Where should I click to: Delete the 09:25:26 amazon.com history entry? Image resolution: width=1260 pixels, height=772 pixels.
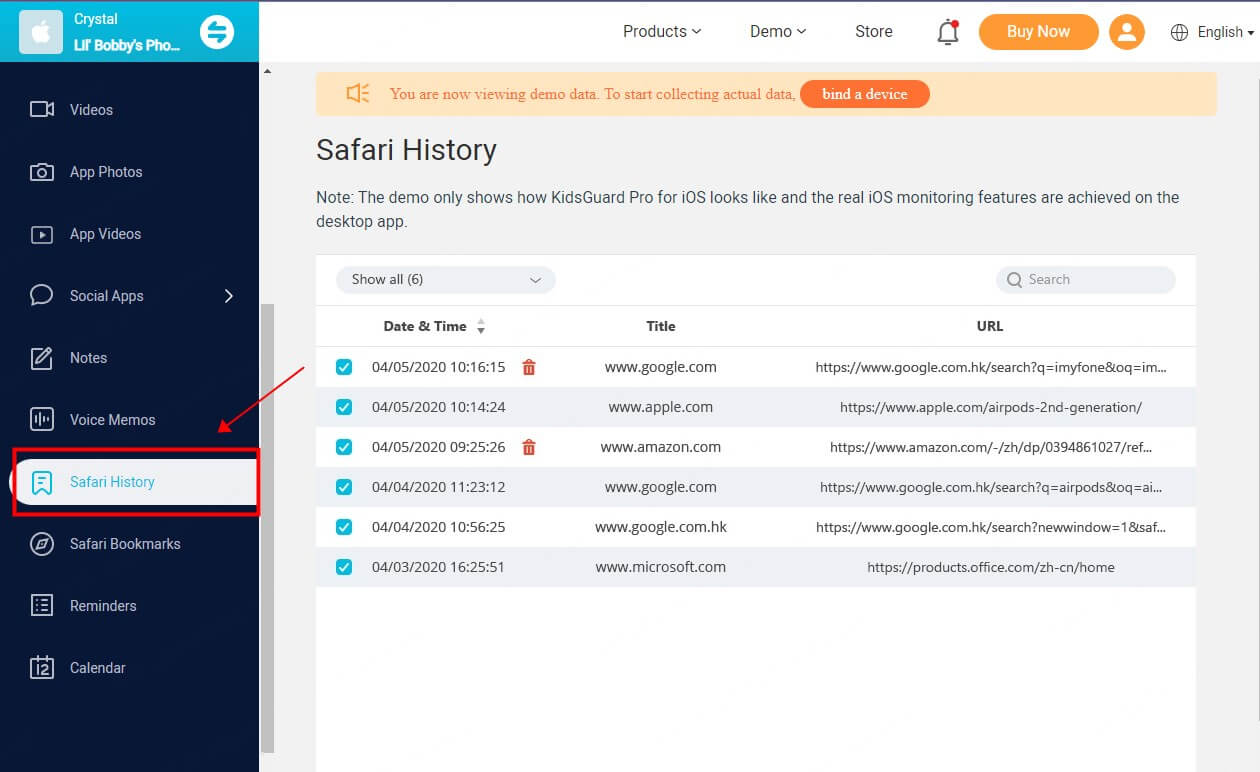tap(529, 447)
